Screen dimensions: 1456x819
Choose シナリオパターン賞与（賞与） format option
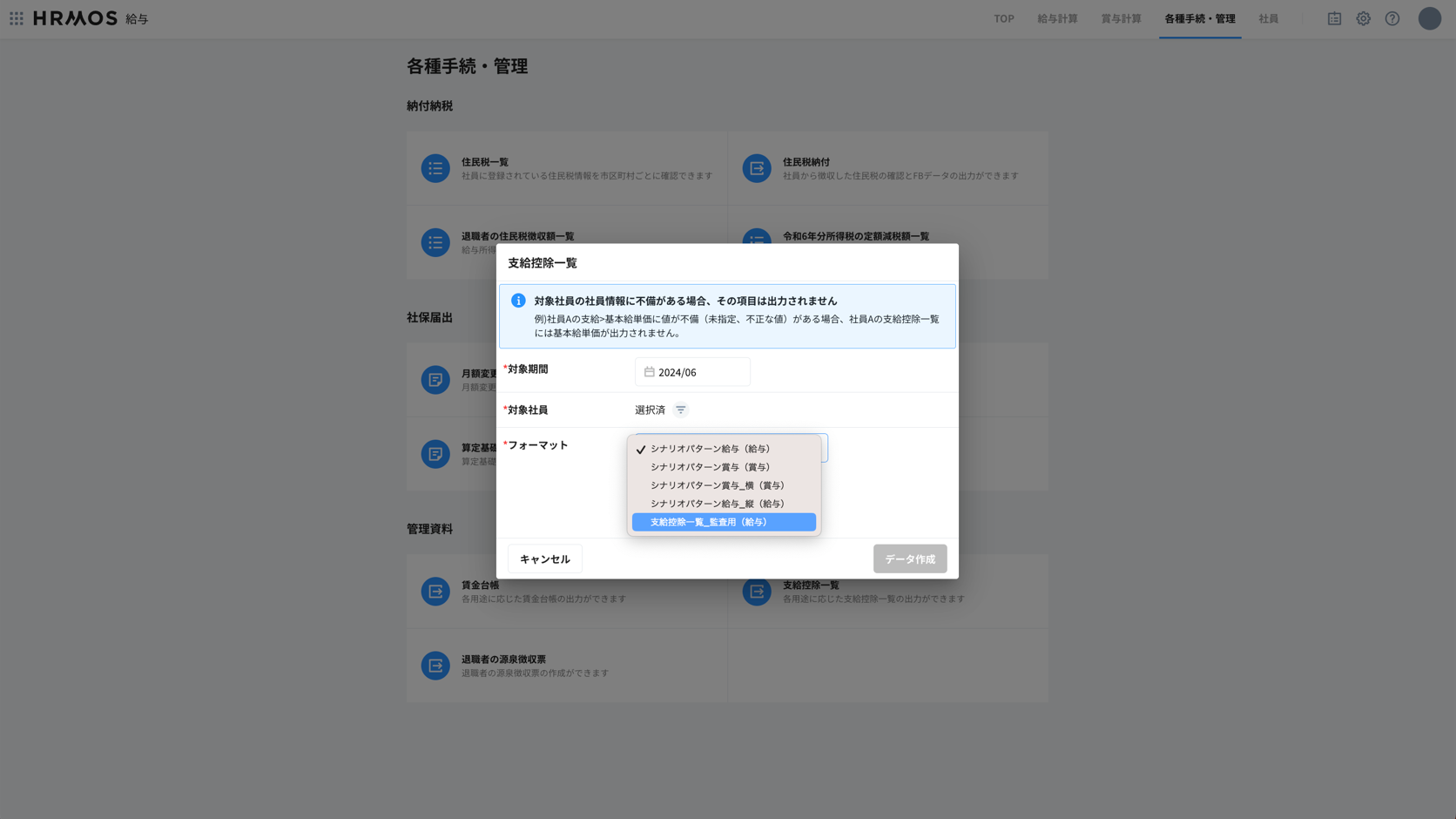pos(710,467)
